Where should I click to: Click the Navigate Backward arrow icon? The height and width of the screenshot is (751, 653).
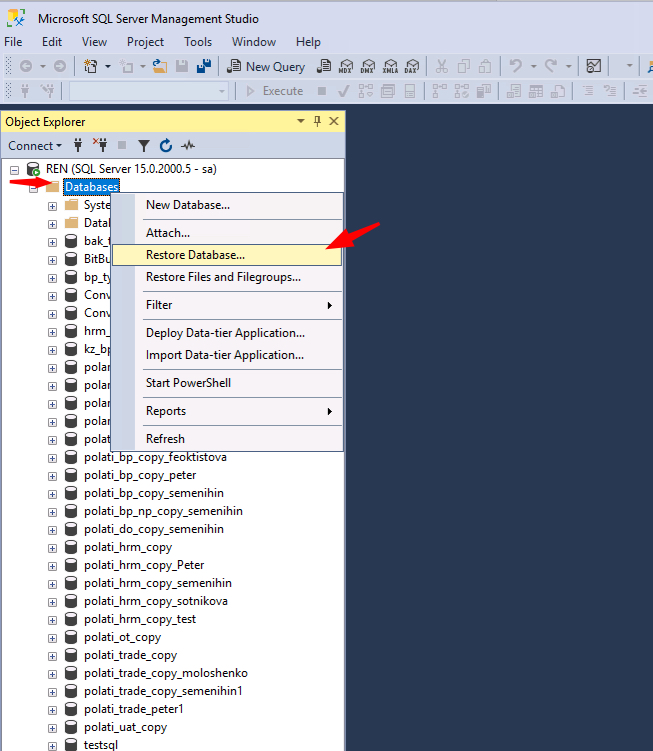(x=26, y=66)
